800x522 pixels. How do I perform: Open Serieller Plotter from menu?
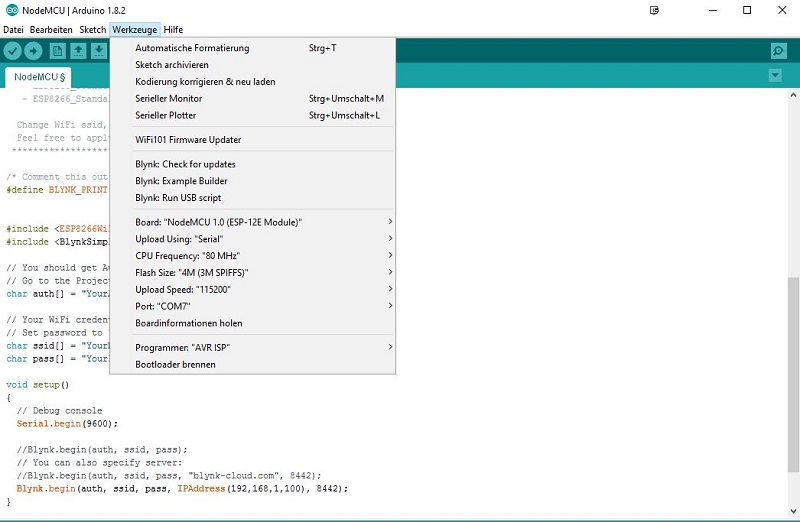[253, 115]
